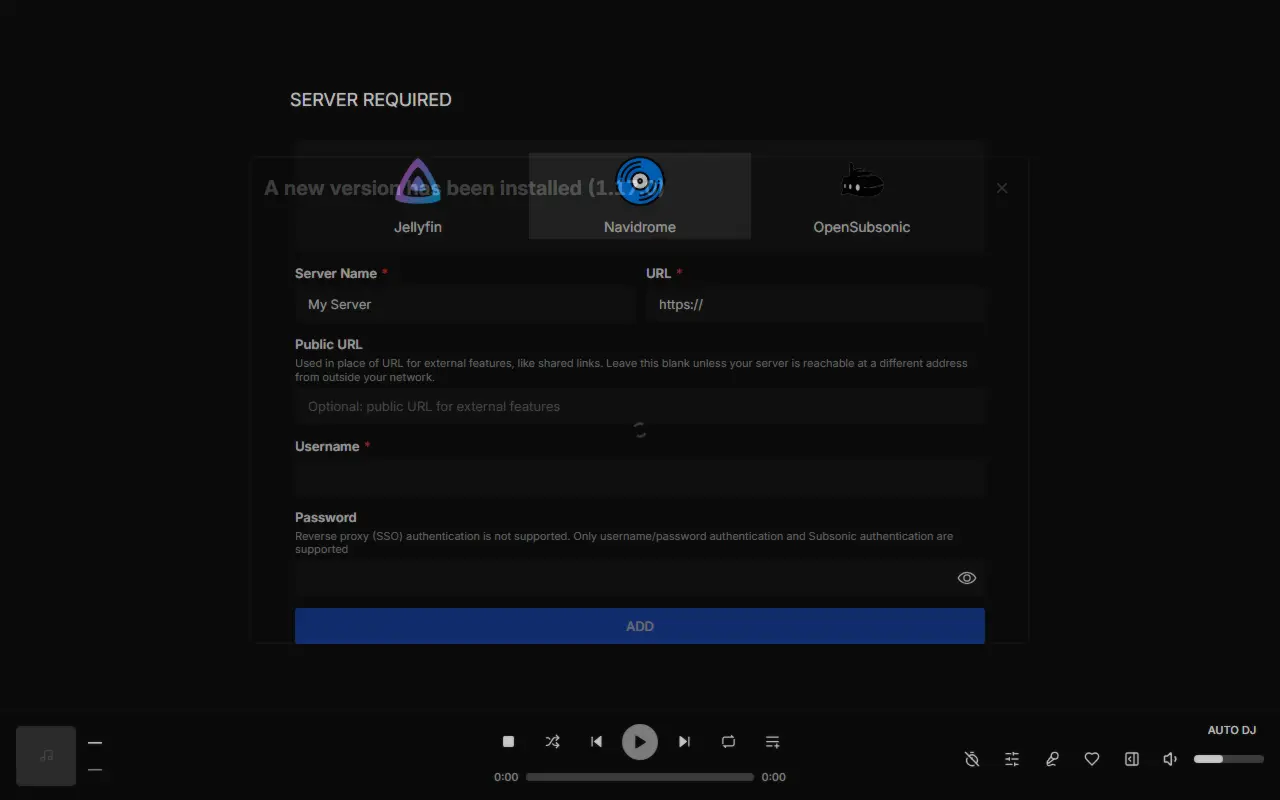The height and width of the screenshot is (800, 1280).
Task: Open the sleep timer icon
Action: [972, 759]
